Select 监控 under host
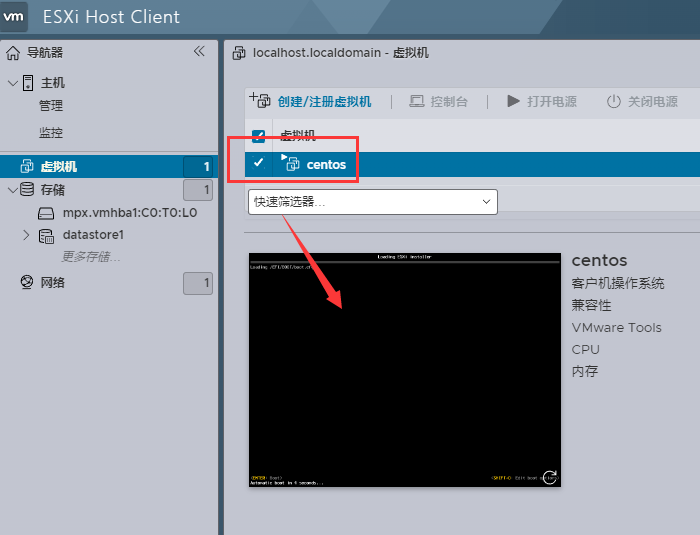 click(x=51, y=132)
